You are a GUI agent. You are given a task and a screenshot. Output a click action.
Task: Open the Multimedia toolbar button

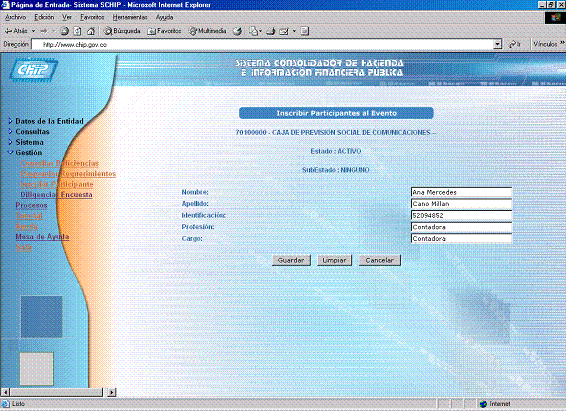tap(208, 31)
